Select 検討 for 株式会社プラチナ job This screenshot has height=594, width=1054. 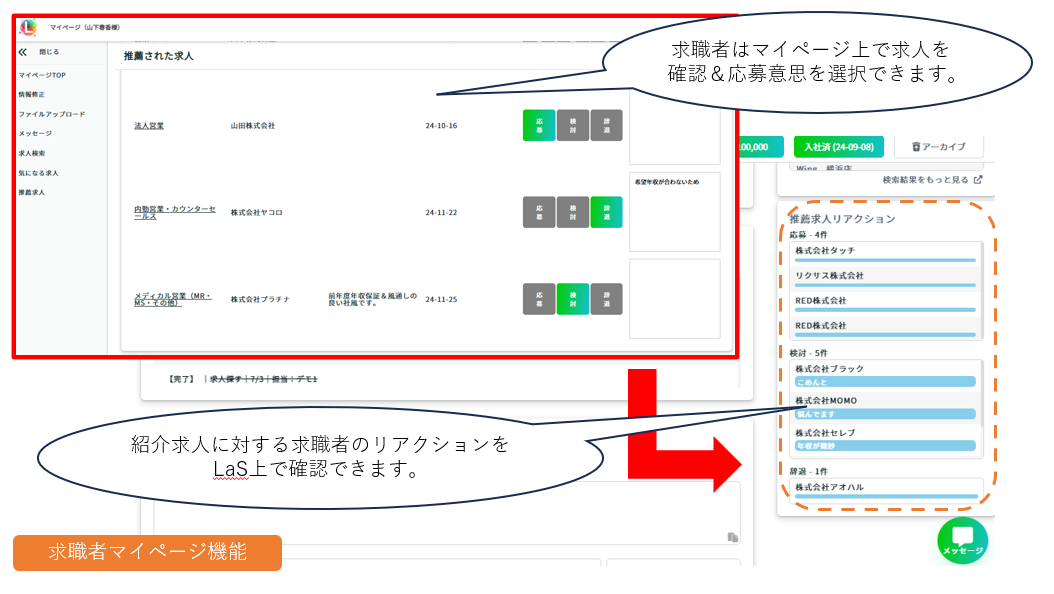pos(572,299)
